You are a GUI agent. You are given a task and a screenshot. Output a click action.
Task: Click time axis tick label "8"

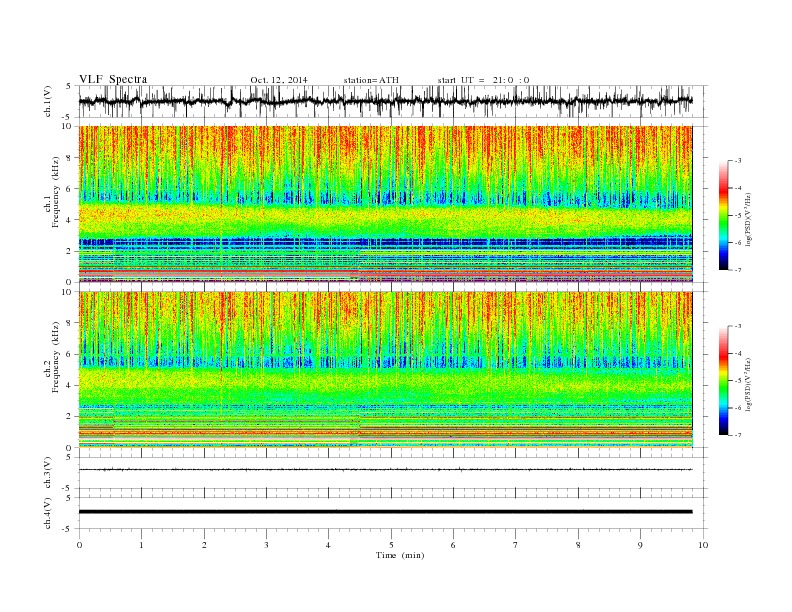click(x=578, y=545)
